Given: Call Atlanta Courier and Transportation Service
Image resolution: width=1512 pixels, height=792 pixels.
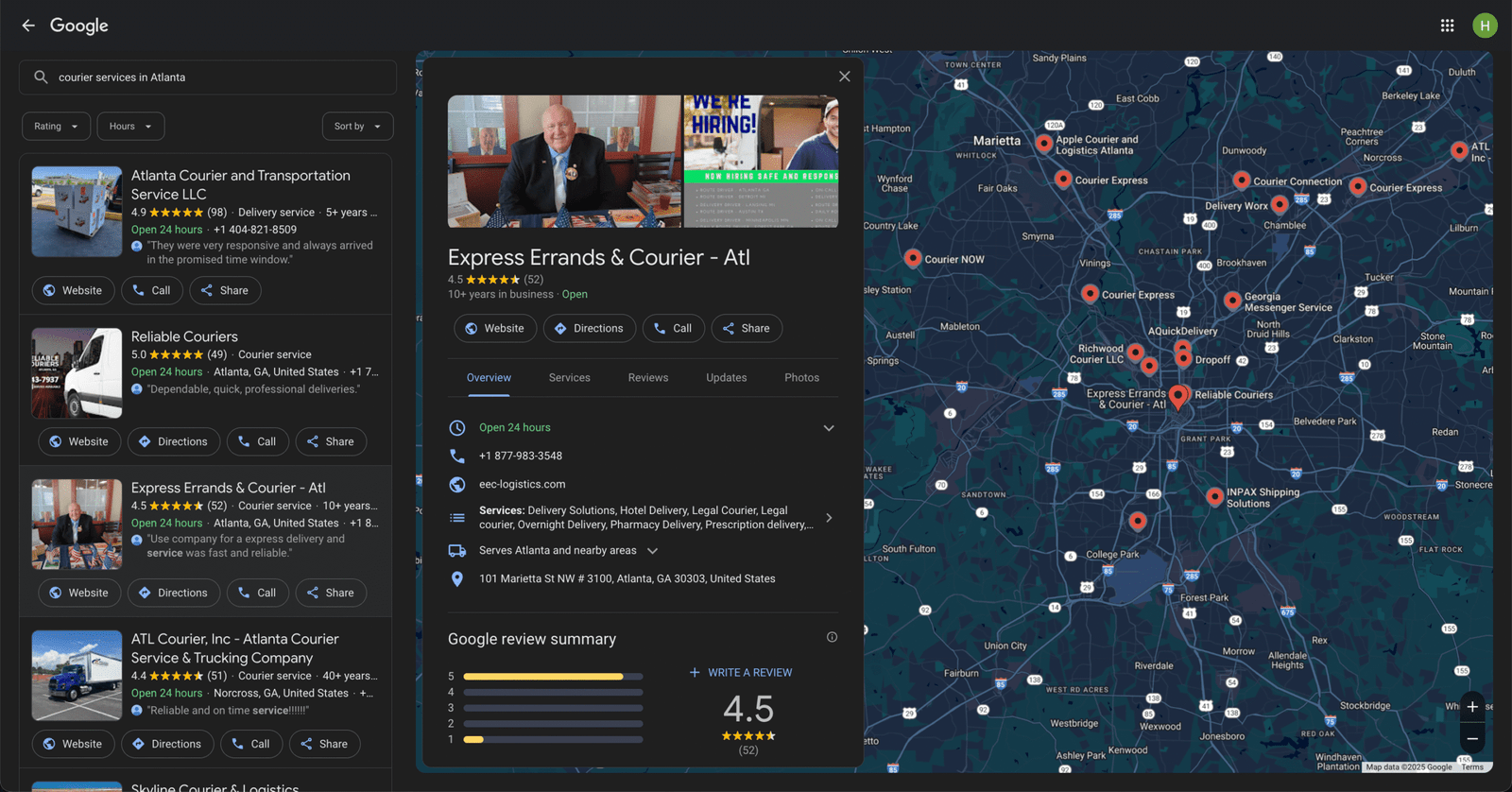Looking at the screenshot, I should pyautogui.click(x=152, y=290).
